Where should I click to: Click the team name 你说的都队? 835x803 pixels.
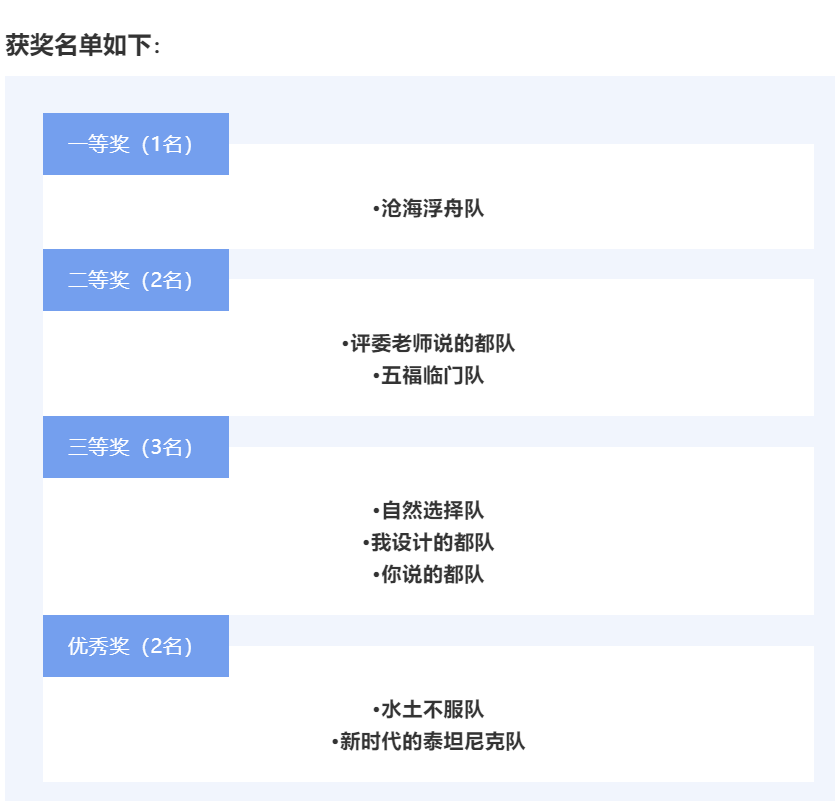[x=433, y=575]
